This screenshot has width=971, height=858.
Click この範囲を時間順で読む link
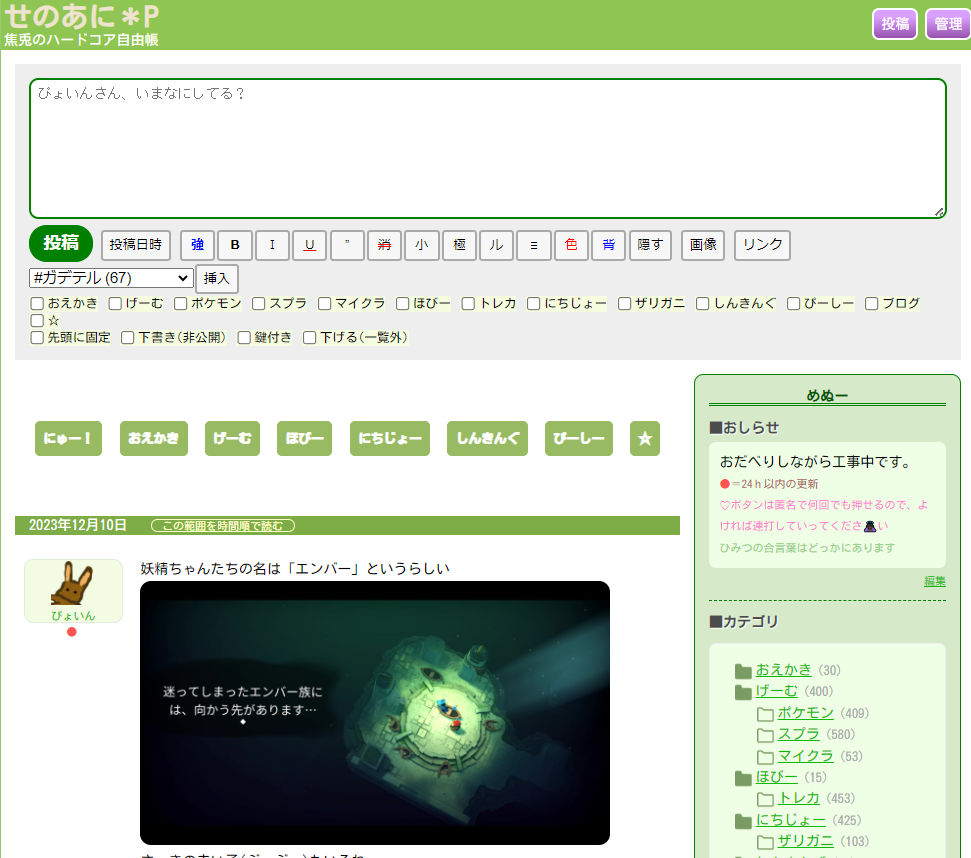coord(223,526)
